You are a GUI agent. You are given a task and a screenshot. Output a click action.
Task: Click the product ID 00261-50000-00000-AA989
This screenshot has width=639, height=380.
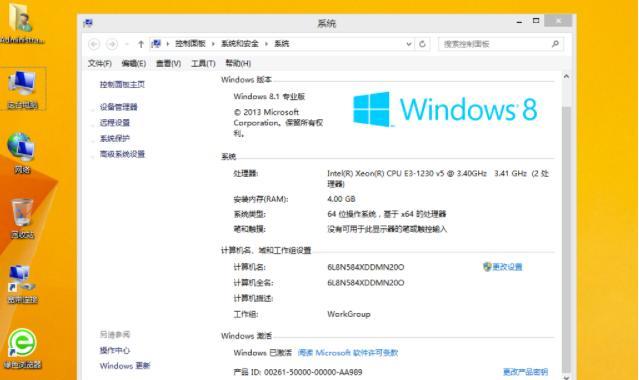click(x=313, y=372)
